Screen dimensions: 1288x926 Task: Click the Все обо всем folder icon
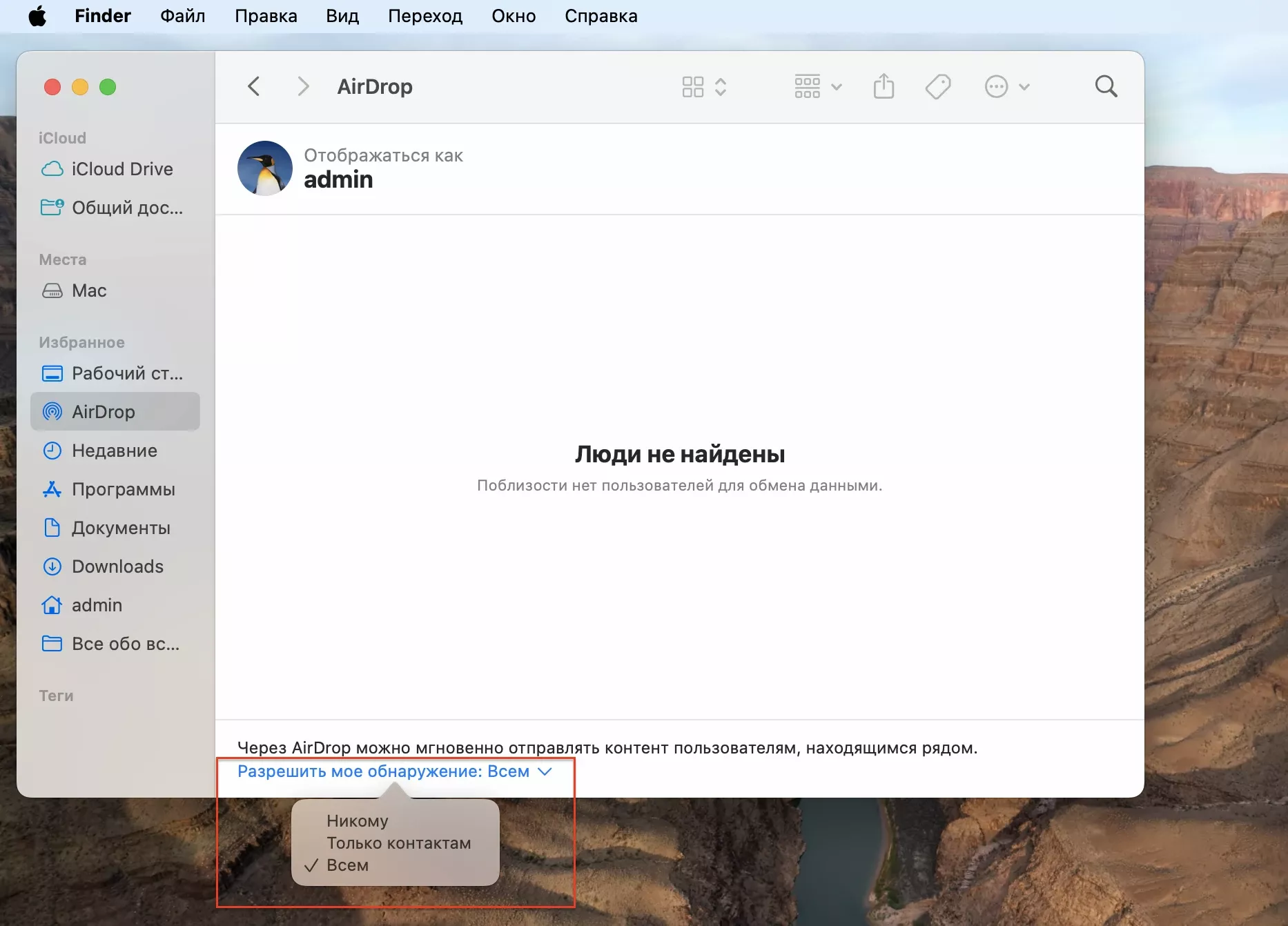tap(52, 644)
